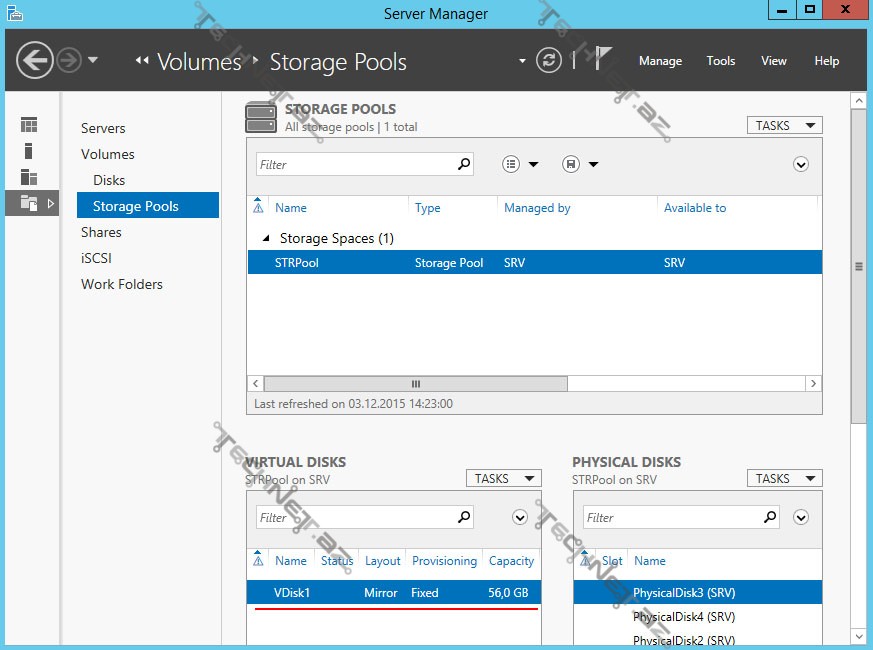873x650 pixels.
Task: Click the storage pools horizontal scrollbar
Action: pyautogui.click(x=415, y=384)
